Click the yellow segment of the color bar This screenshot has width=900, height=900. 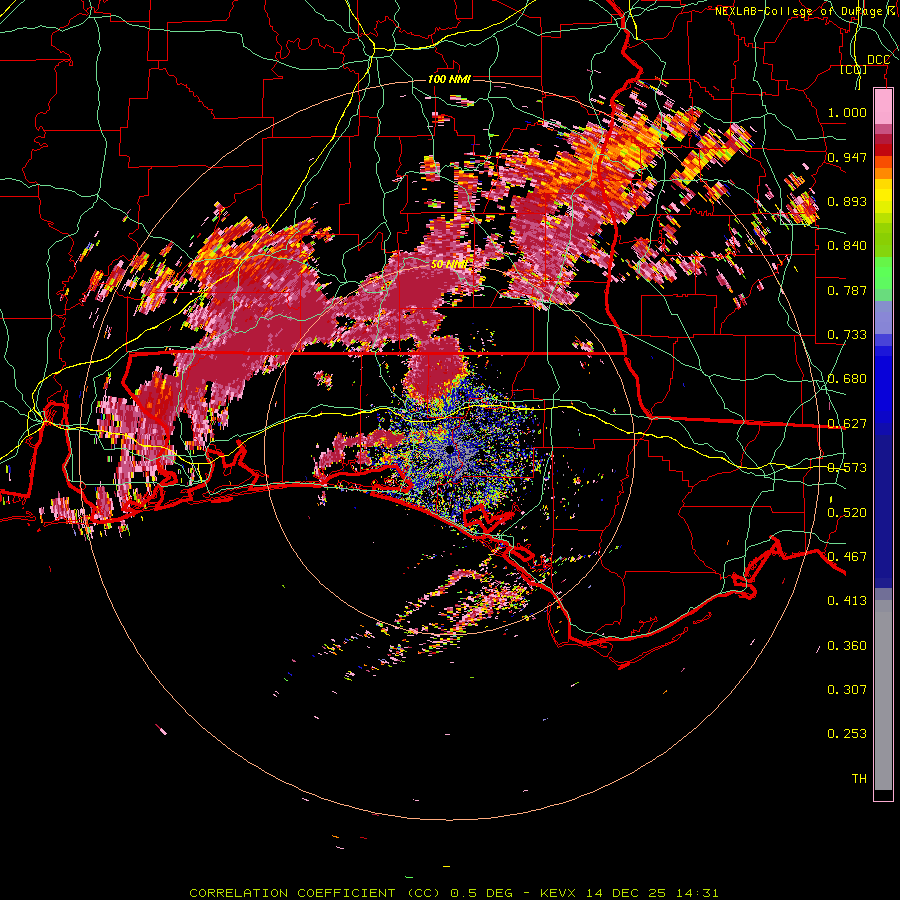point(883,198)
